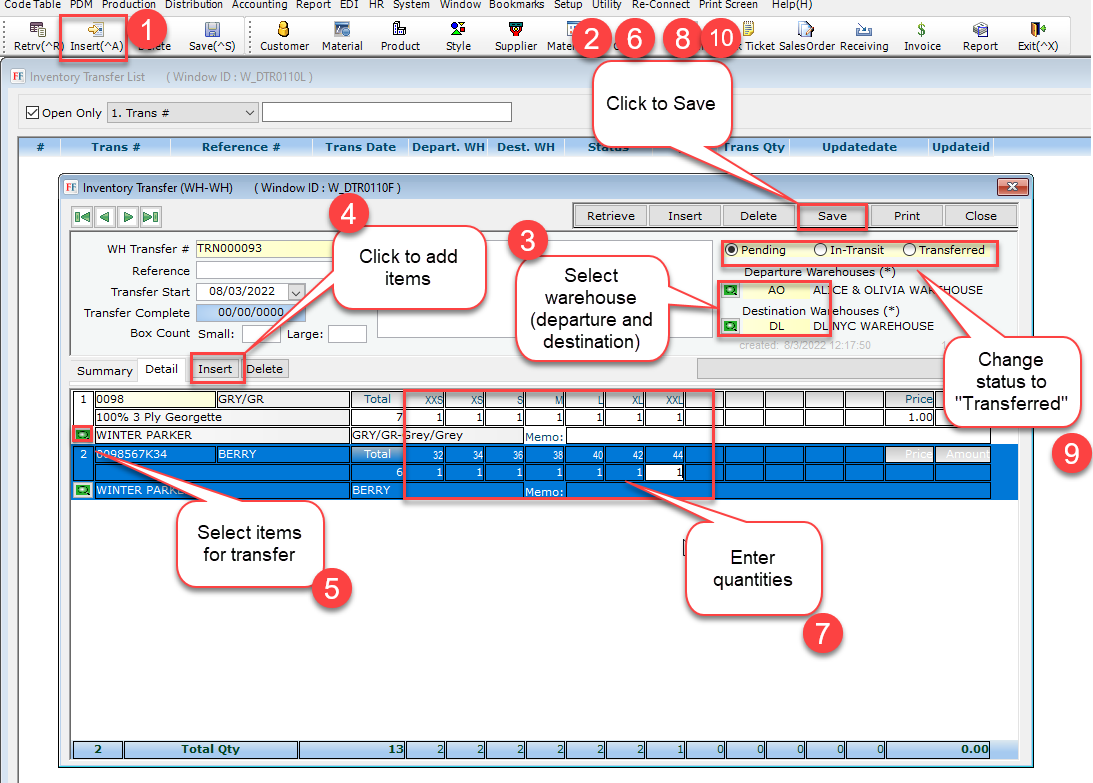The height and width of the screenshot is (783, 1093).
Task: Click the Save(^S) floppy disk toolbar icon
Action: coord(212,32)
